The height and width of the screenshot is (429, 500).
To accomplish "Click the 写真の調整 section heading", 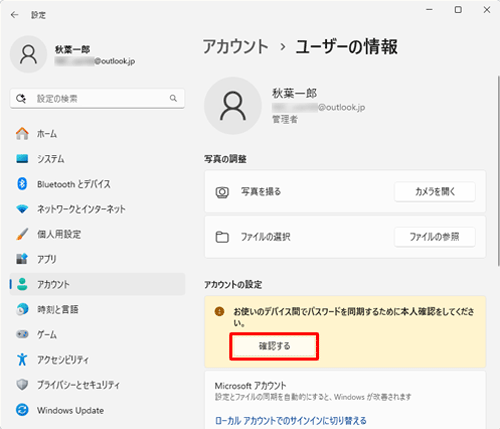I will (225, 159).
